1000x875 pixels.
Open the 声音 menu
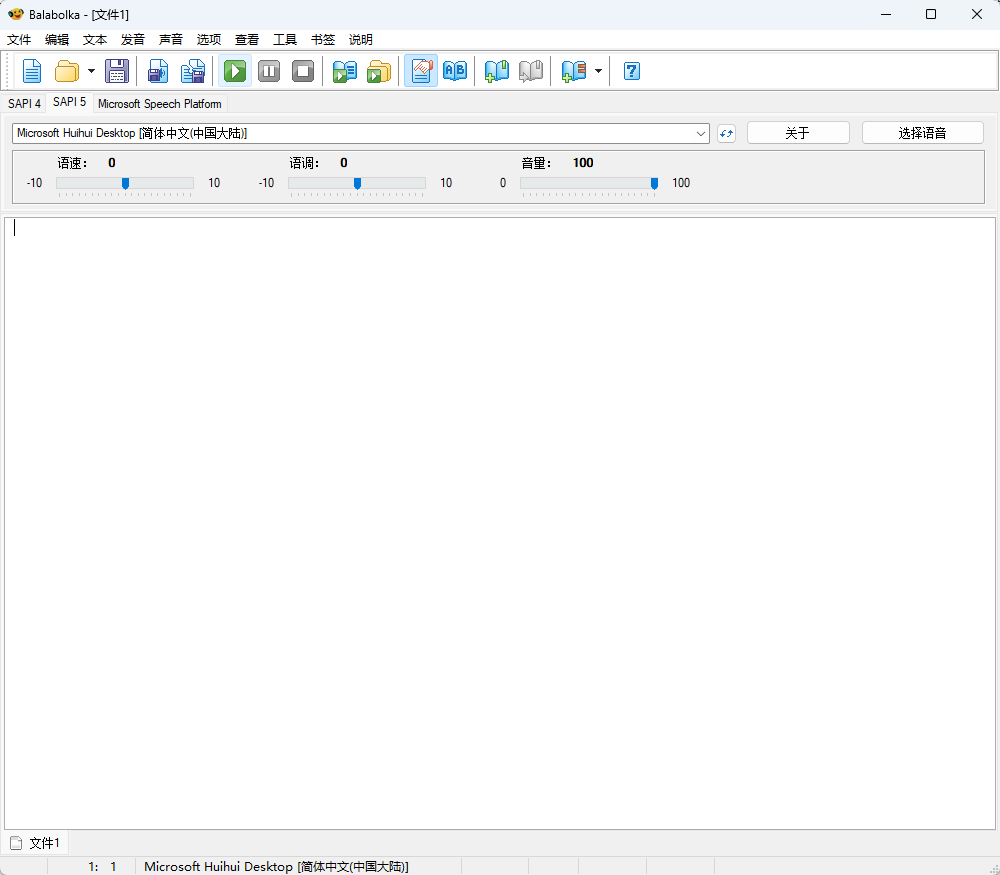[x=171, y=40]
